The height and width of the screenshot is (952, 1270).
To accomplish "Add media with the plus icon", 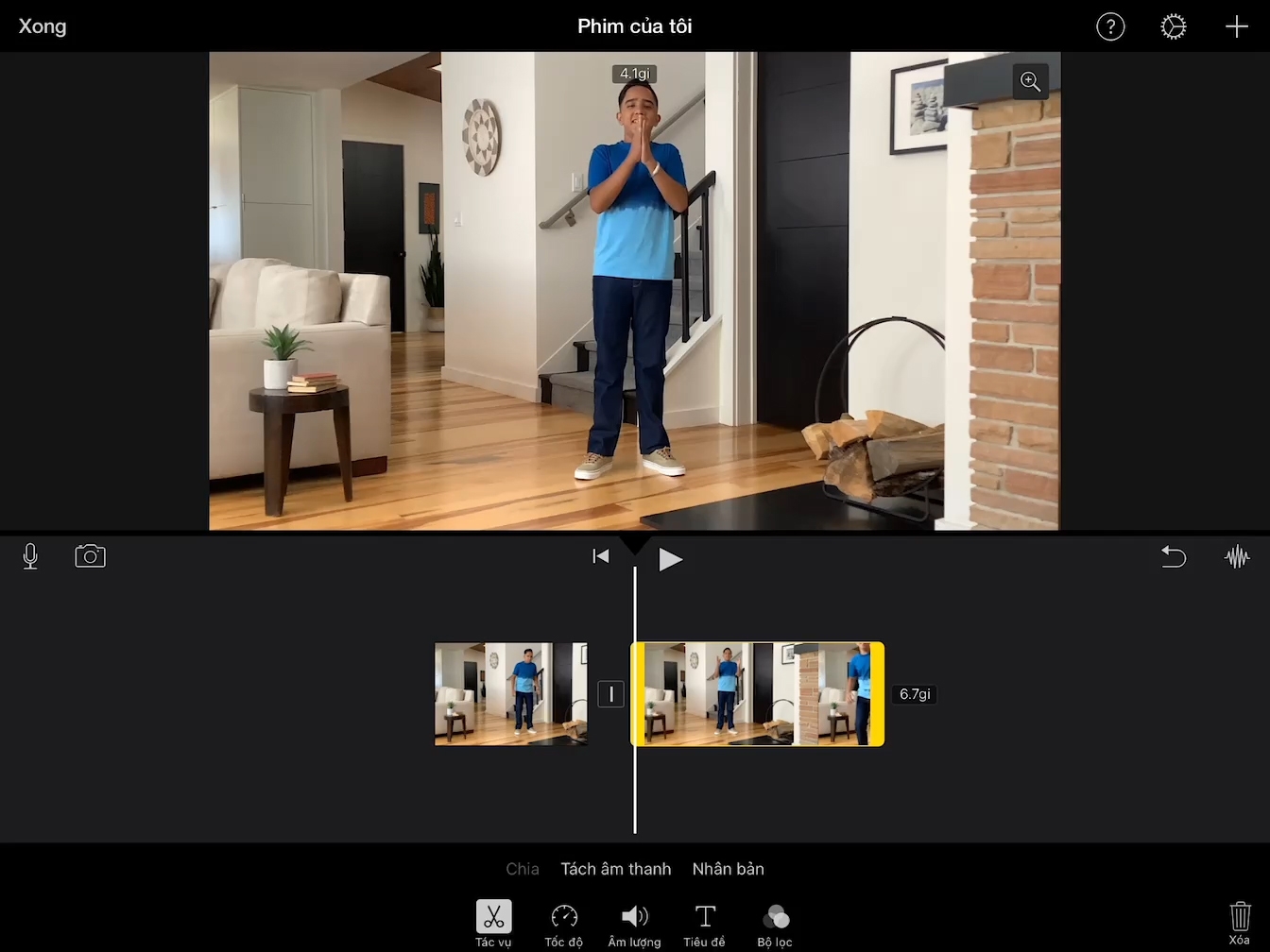I will [x=1236, y=26].
